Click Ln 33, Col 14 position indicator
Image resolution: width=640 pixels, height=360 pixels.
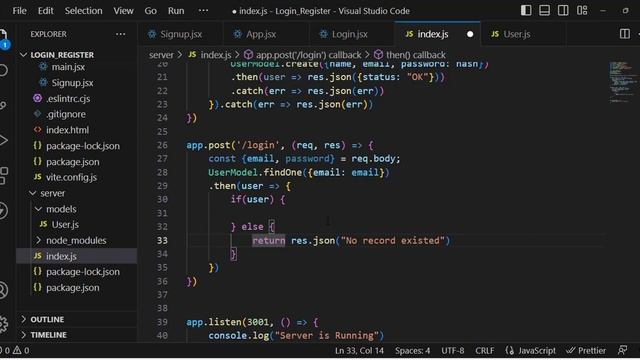click(359, 351)
